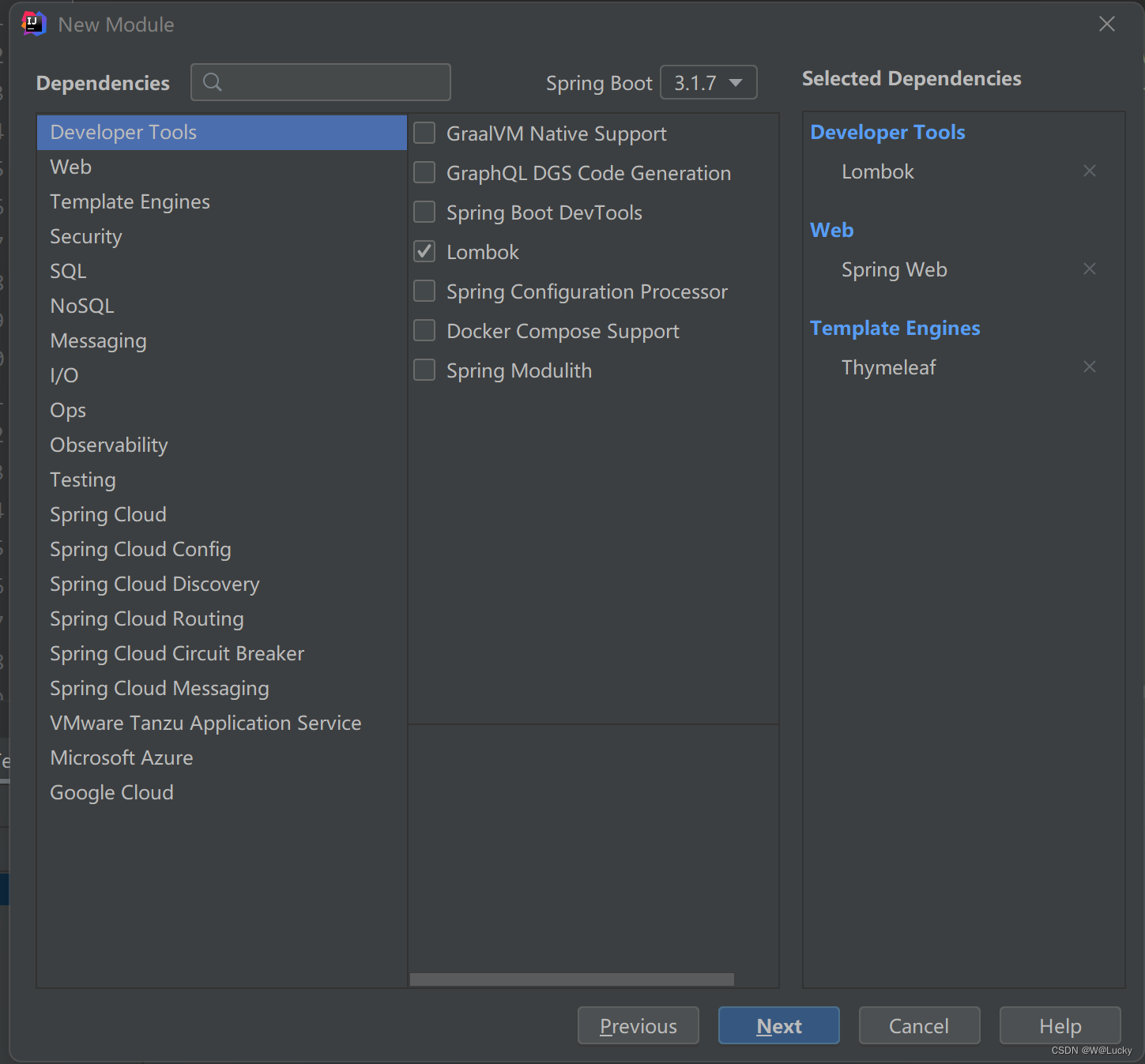
Task: Open the Spring Cloud category
Action: click(222, 514)
